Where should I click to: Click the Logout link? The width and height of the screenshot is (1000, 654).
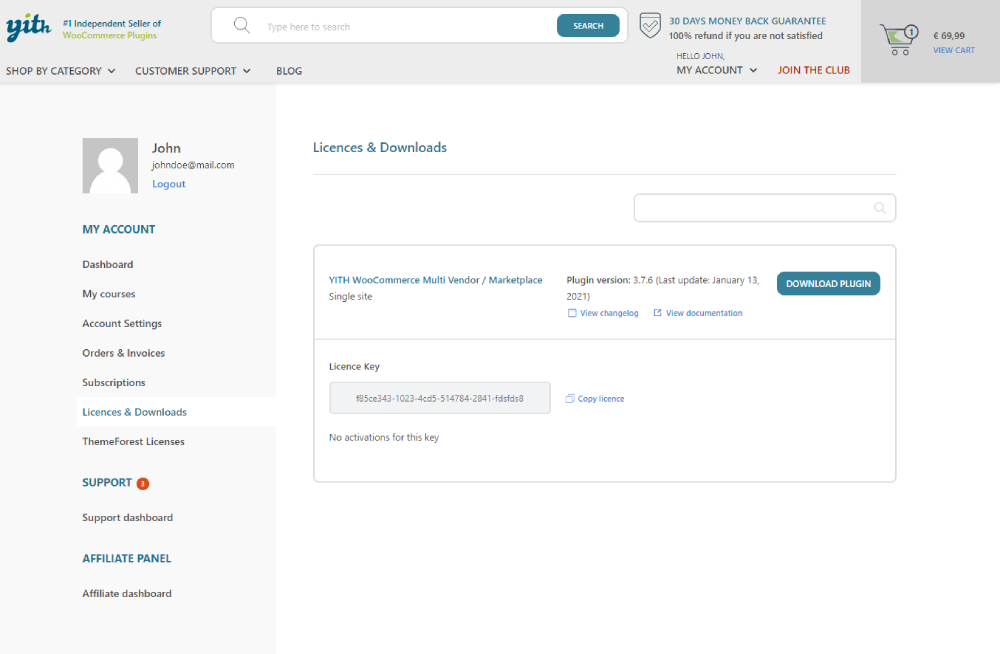(168, 184)
